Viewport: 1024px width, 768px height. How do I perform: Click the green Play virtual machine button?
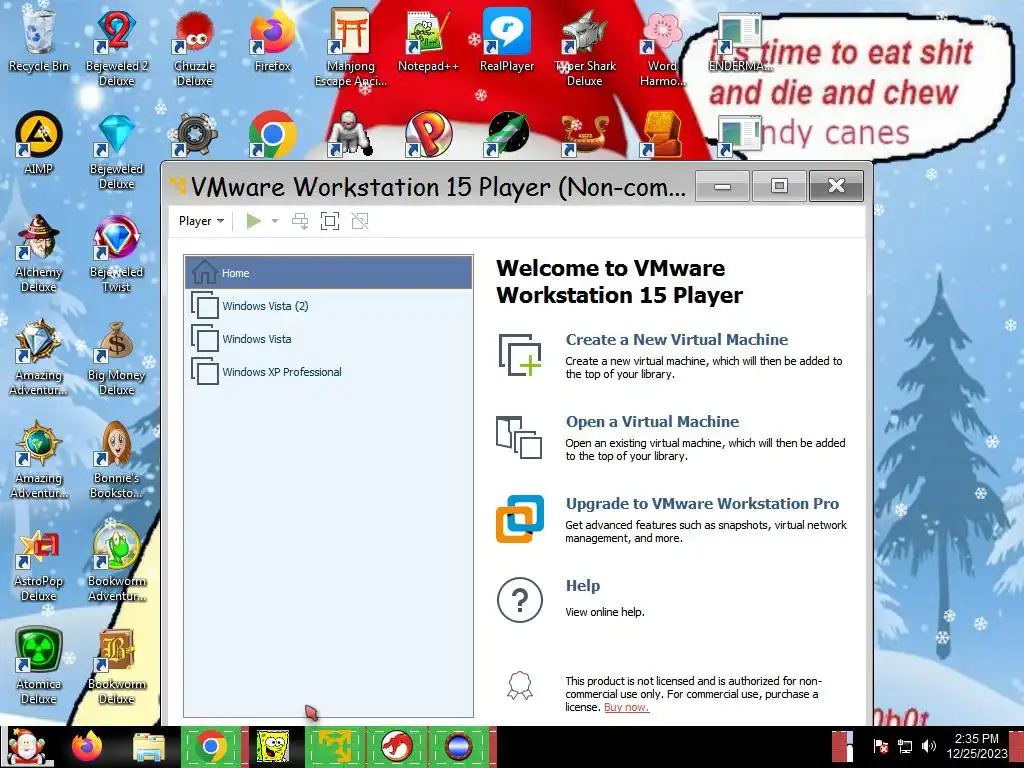coord(253,221)
